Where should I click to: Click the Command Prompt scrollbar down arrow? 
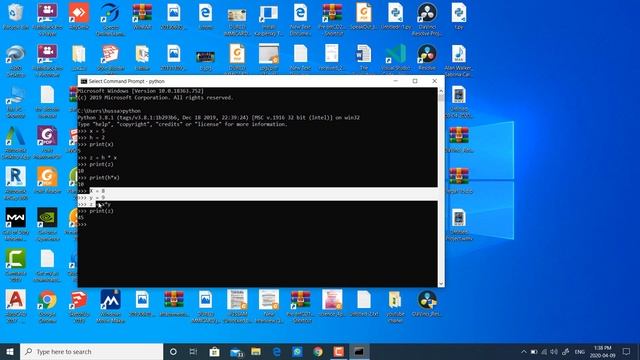[441, 283]
